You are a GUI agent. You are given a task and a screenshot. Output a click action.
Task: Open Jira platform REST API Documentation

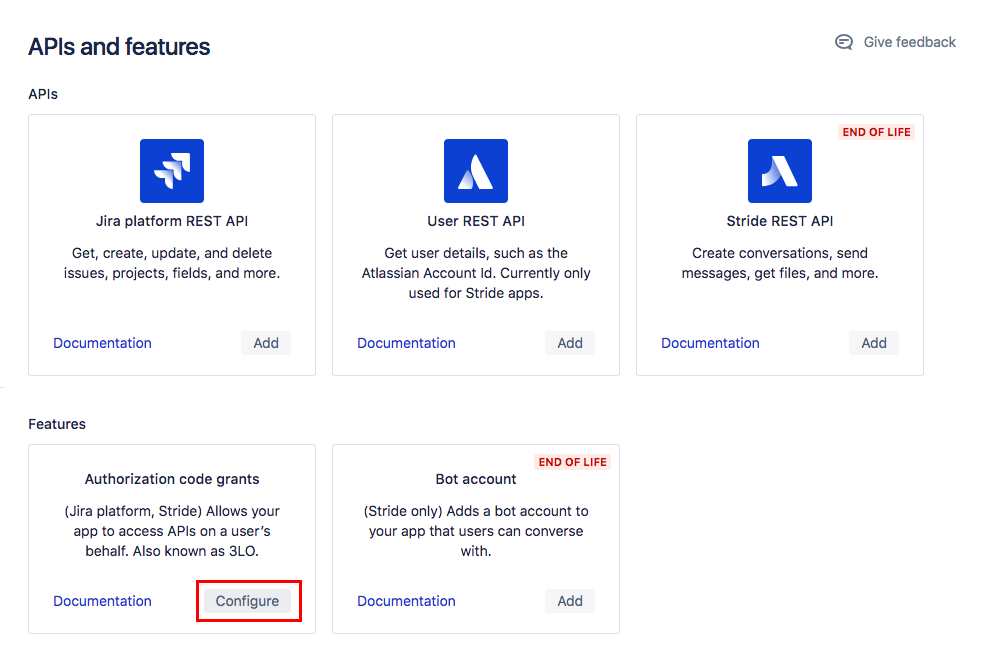103,343
